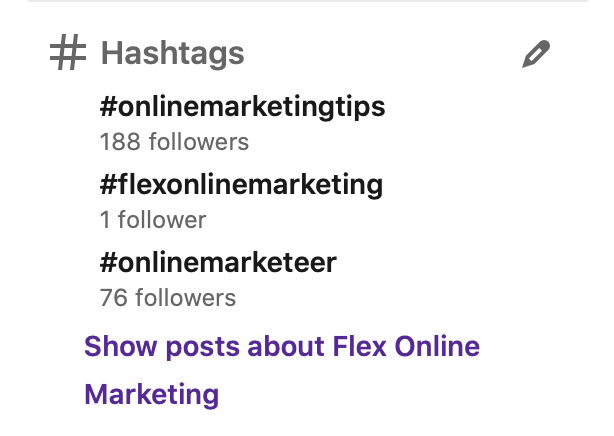View posts via the purple Show posts link
Screen dimensions: 614x436
(282, 370)
